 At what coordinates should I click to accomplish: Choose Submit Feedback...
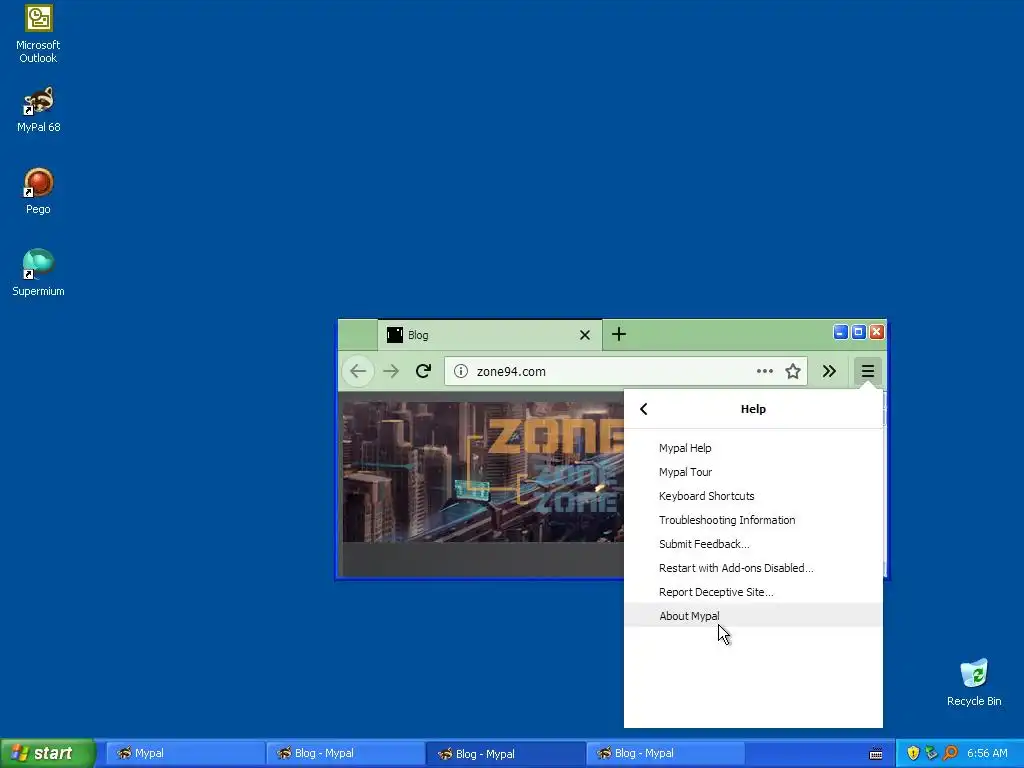(753, 544)
